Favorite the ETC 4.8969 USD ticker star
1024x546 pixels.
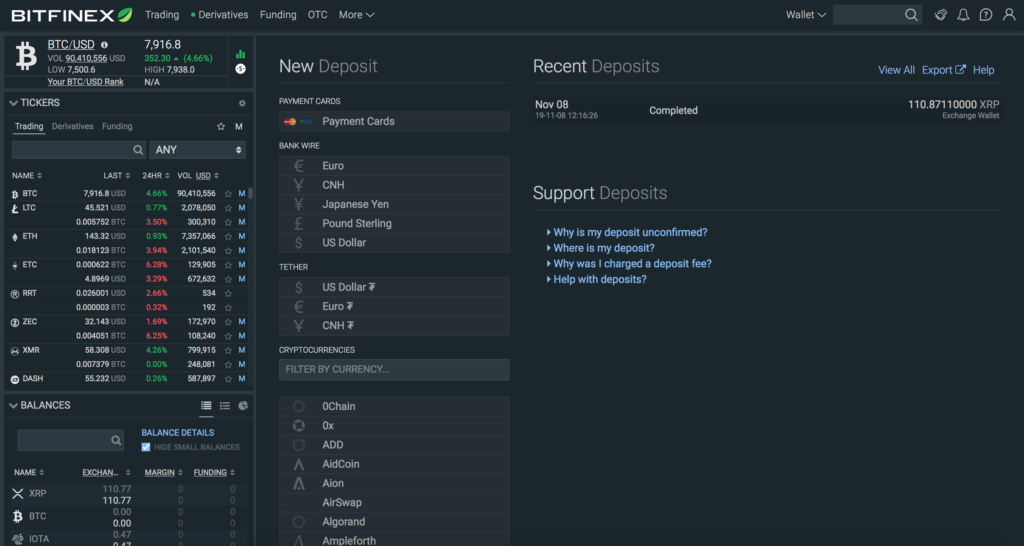tap(228, 280)
